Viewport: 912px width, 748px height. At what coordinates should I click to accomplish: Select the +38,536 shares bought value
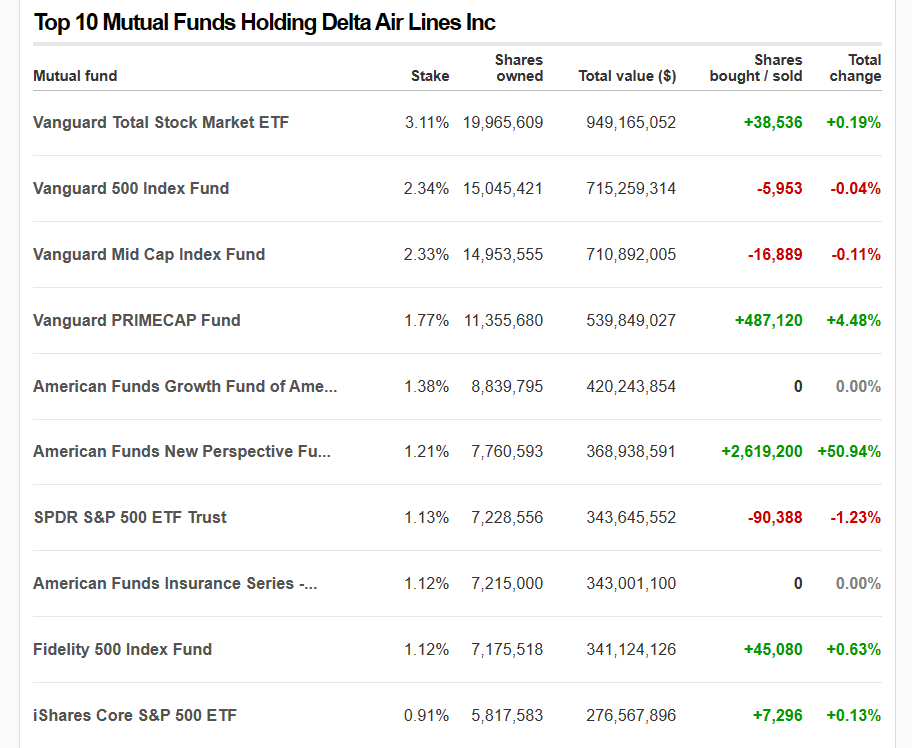[x=773, y=123]
